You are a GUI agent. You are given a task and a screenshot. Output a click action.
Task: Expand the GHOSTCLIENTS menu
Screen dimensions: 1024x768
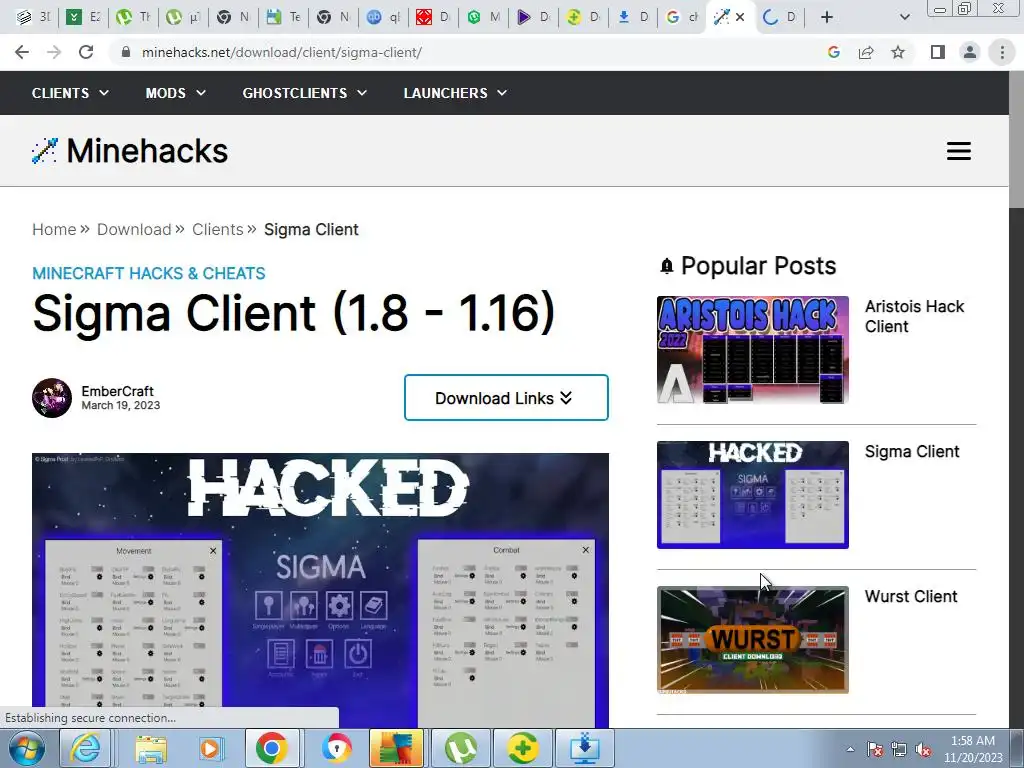click(304, 93)
